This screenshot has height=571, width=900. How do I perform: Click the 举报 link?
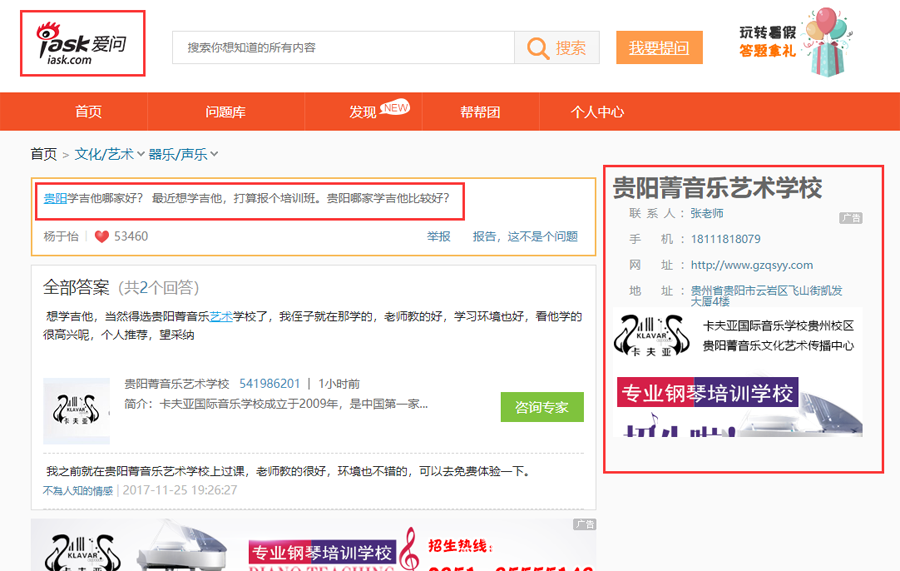point(439,236)
